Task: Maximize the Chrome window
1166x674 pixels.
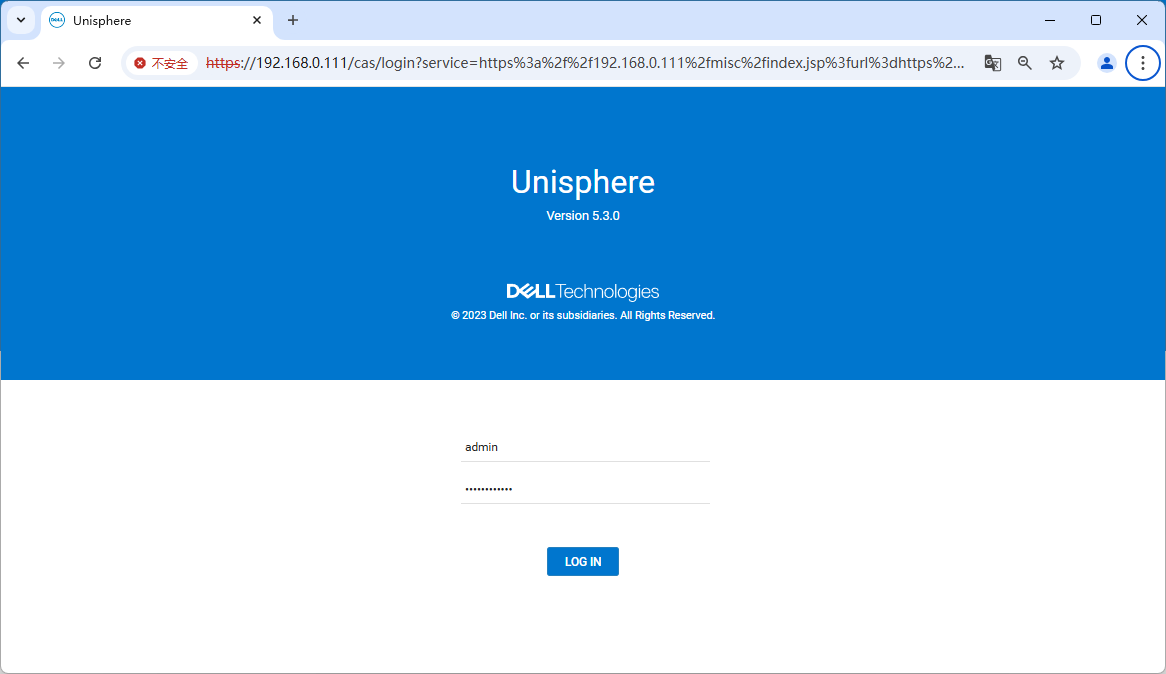Action: click(1096, 20)
